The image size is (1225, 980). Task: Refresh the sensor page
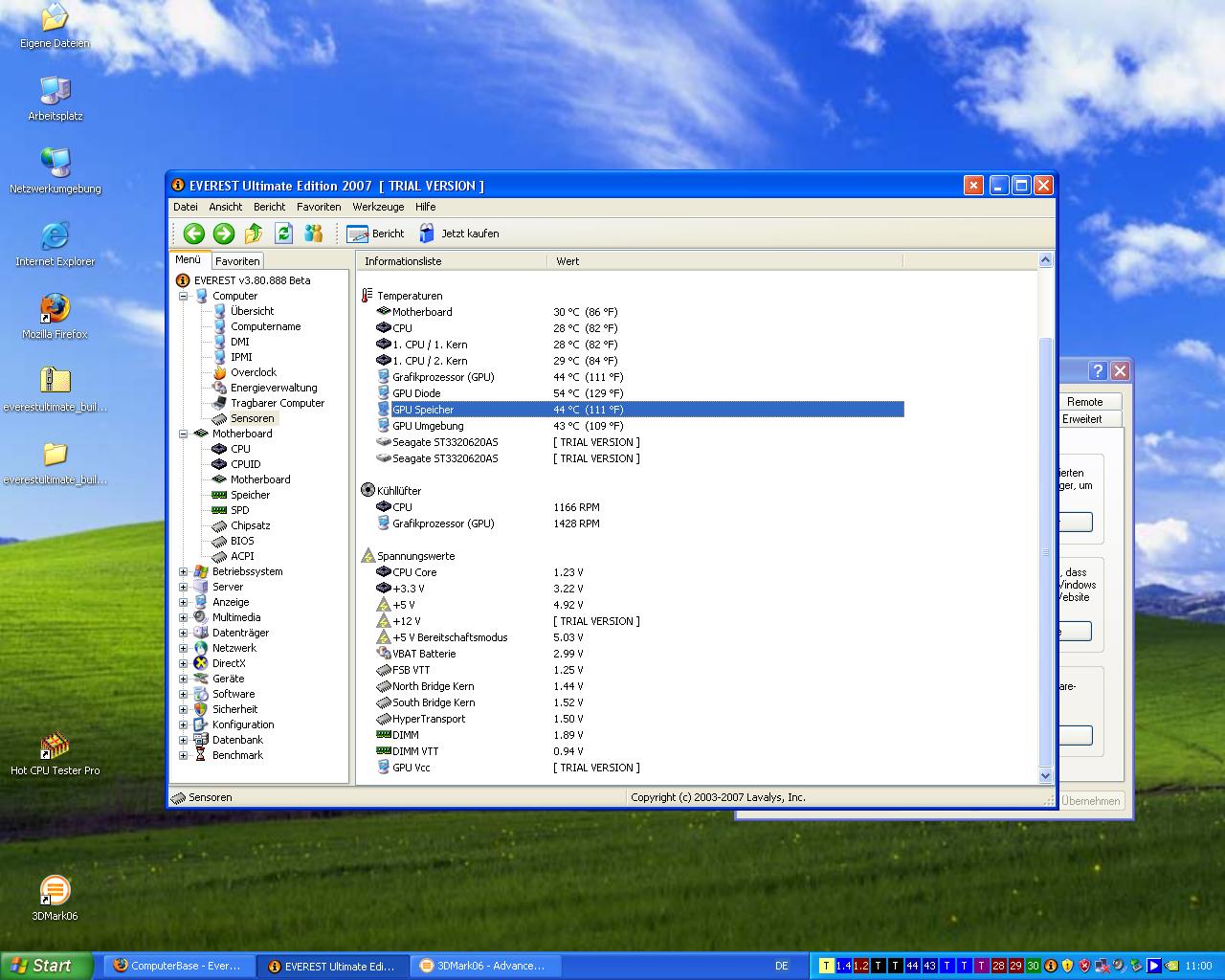point(283,234)
